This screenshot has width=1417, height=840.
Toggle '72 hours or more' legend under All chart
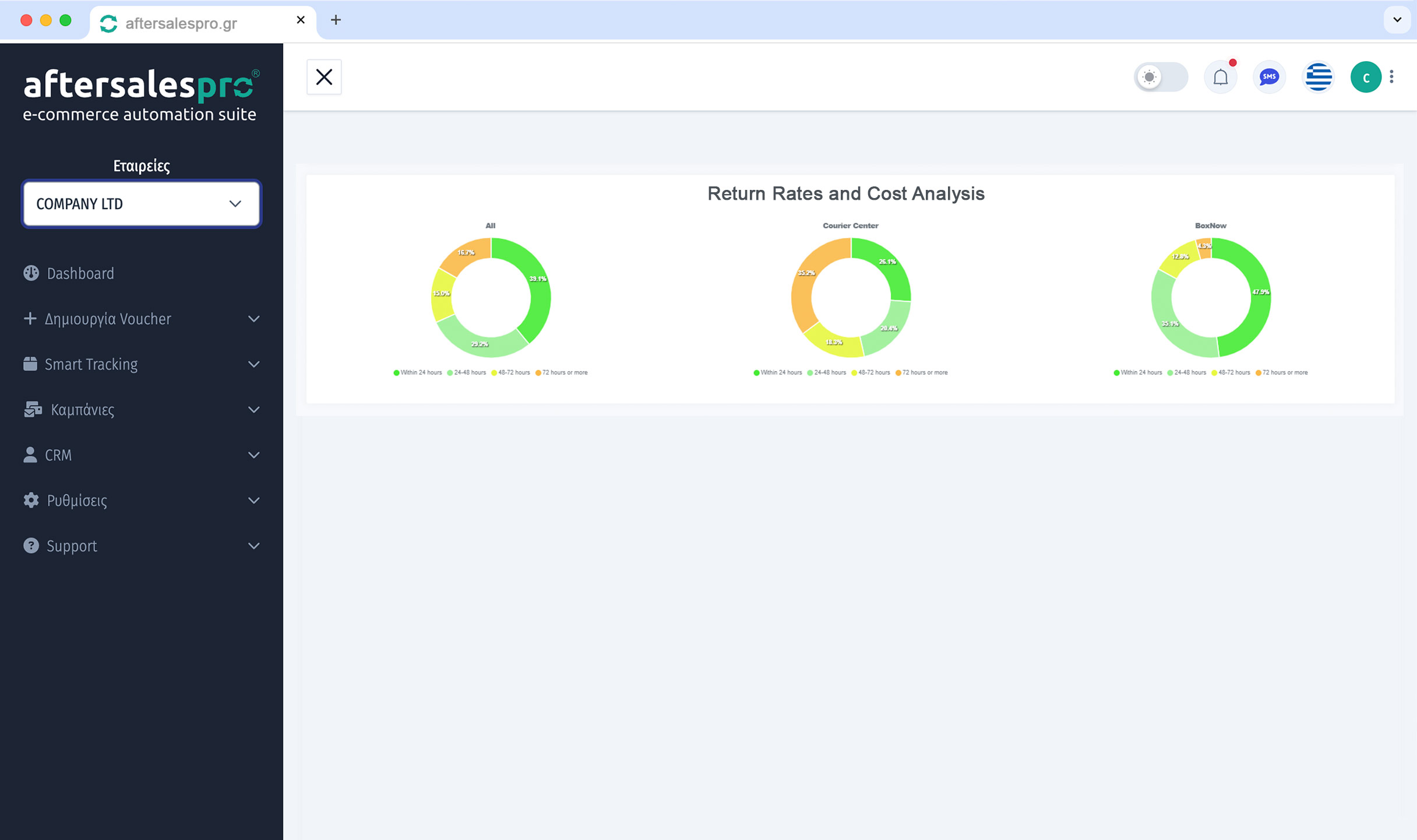coord(562,373)
